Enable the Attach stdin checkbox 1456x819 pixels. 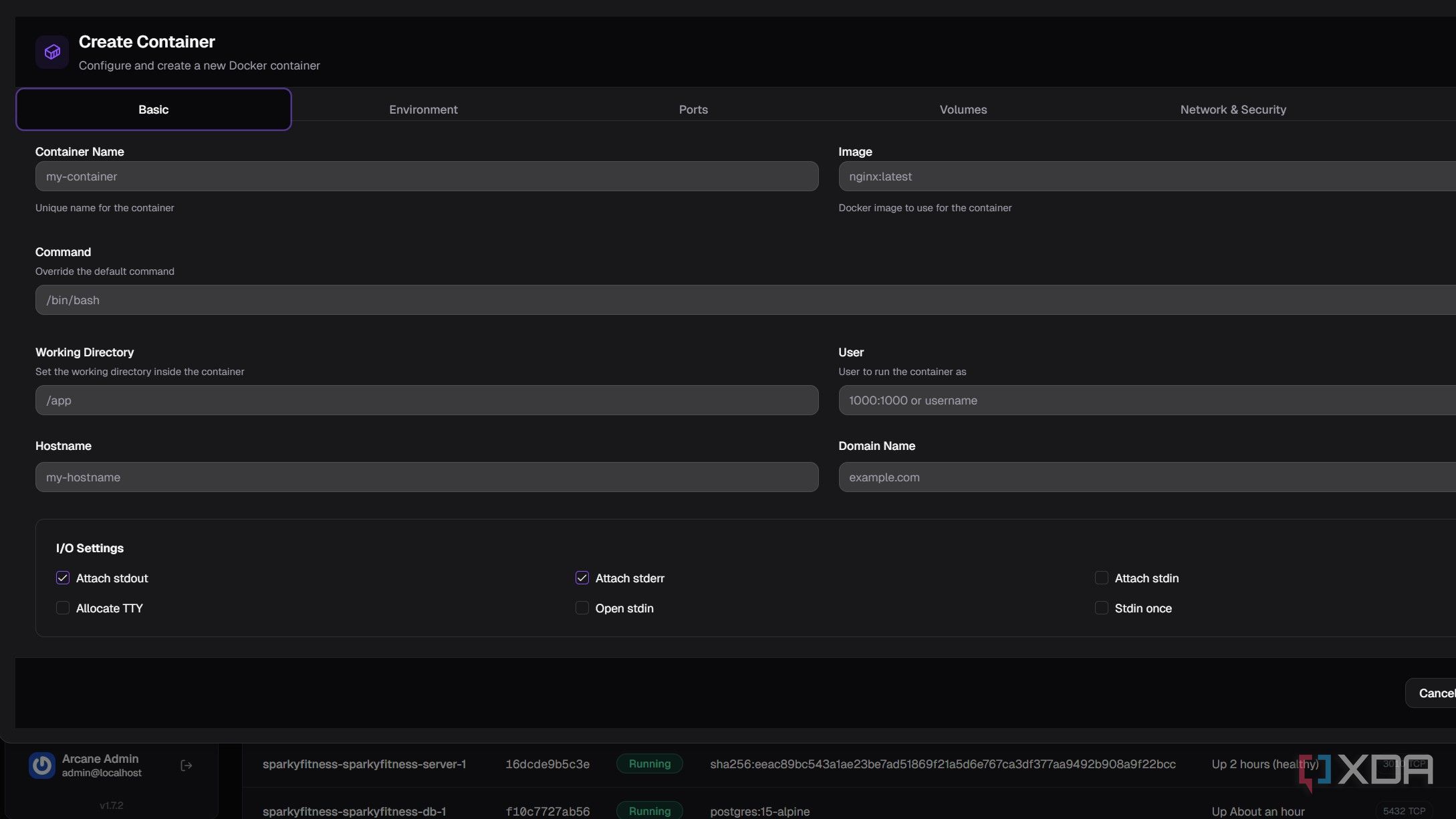[1102, 578]
